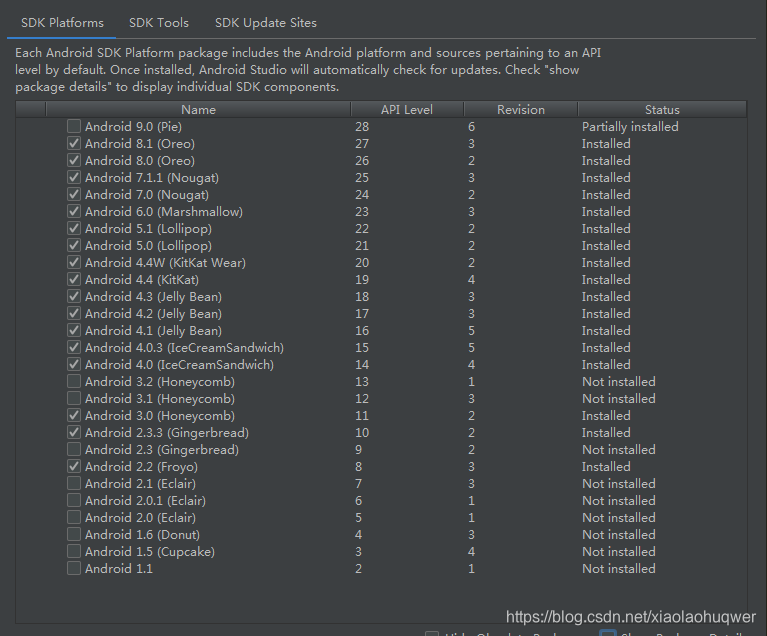Check the Android 2.3 (Gingerbread) checkbox

[x=74, y=449]
